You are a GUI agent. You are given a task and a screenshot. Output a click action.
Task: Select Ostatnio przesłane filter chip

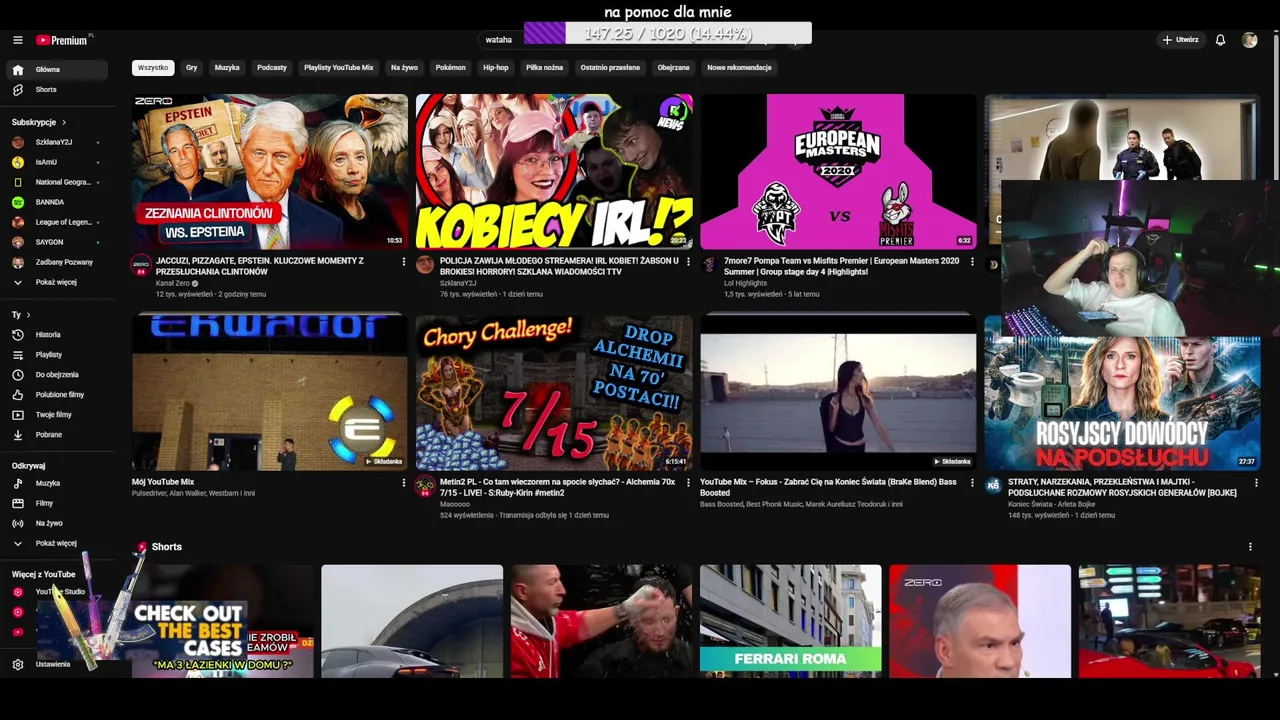coord(610,68)
